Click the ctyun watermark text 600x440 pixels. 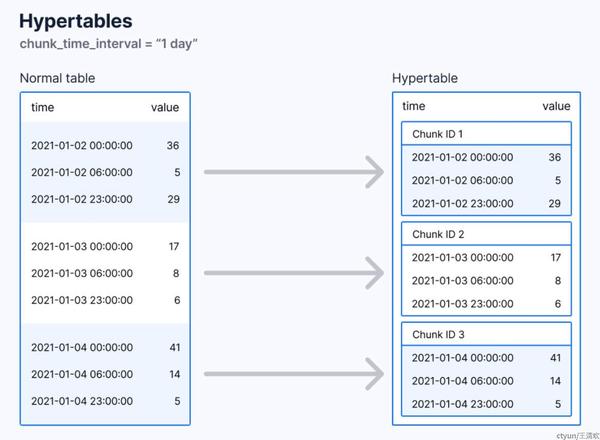[575, 434]
